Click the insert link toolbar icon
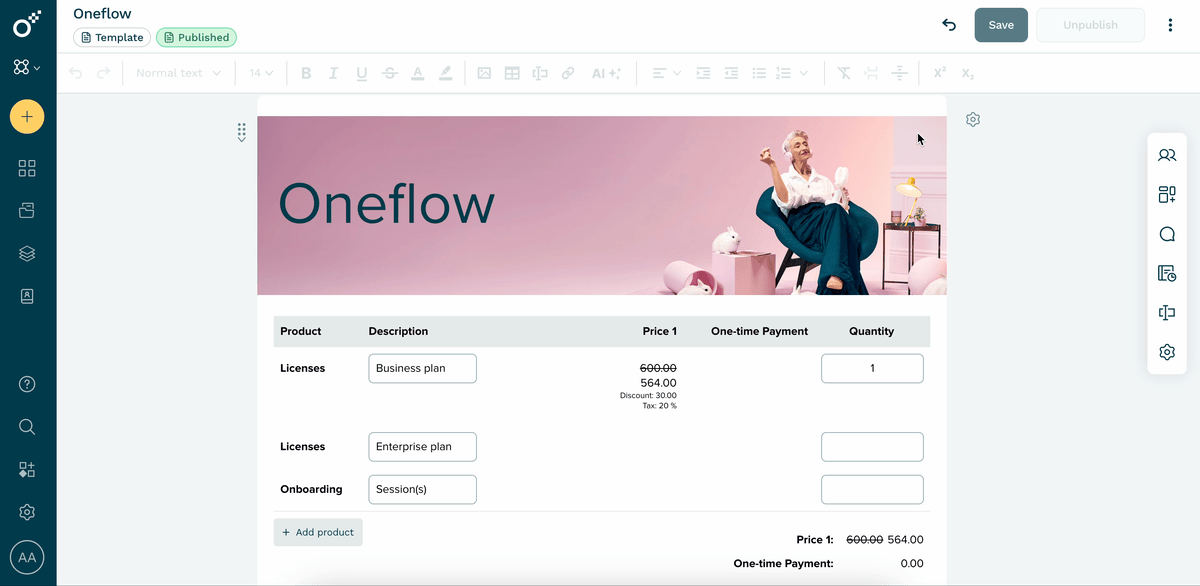This screenshot has height=586, width=1200. pyautogui.click(x=568, y=73)
